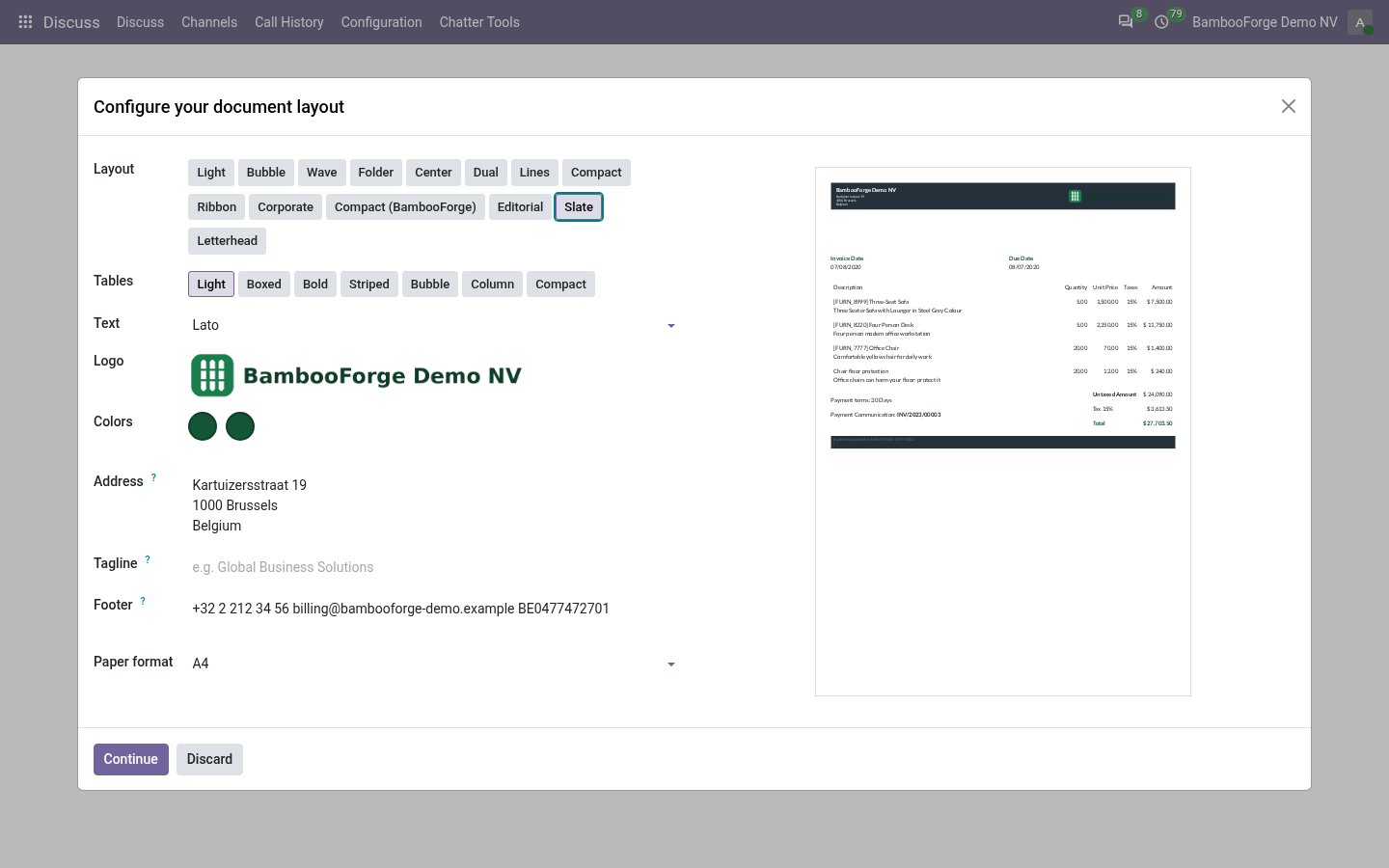Open activities clock icon with badge 79
The image size is (1389, 868).
click(x=1162, y=22)
